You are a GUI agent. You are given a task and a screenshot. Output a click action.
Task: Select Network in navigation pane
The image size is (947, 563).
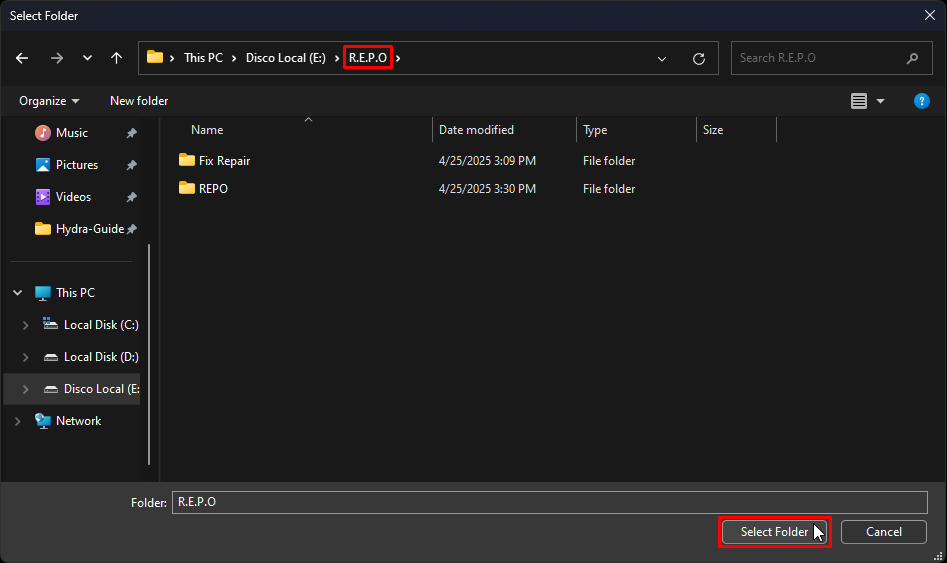coord(79,421)
